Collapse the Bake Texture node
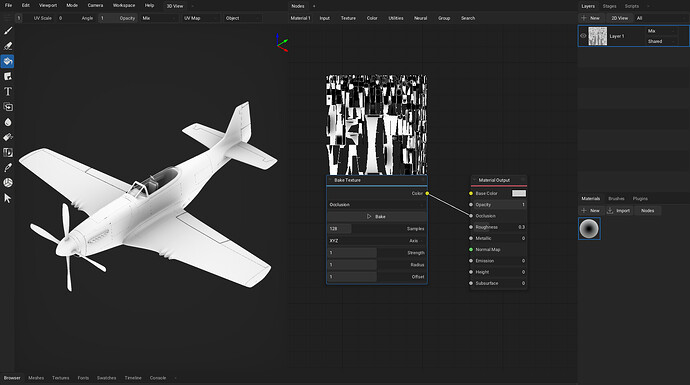Viewport: 690px width, 385px height. coord(330,180)
